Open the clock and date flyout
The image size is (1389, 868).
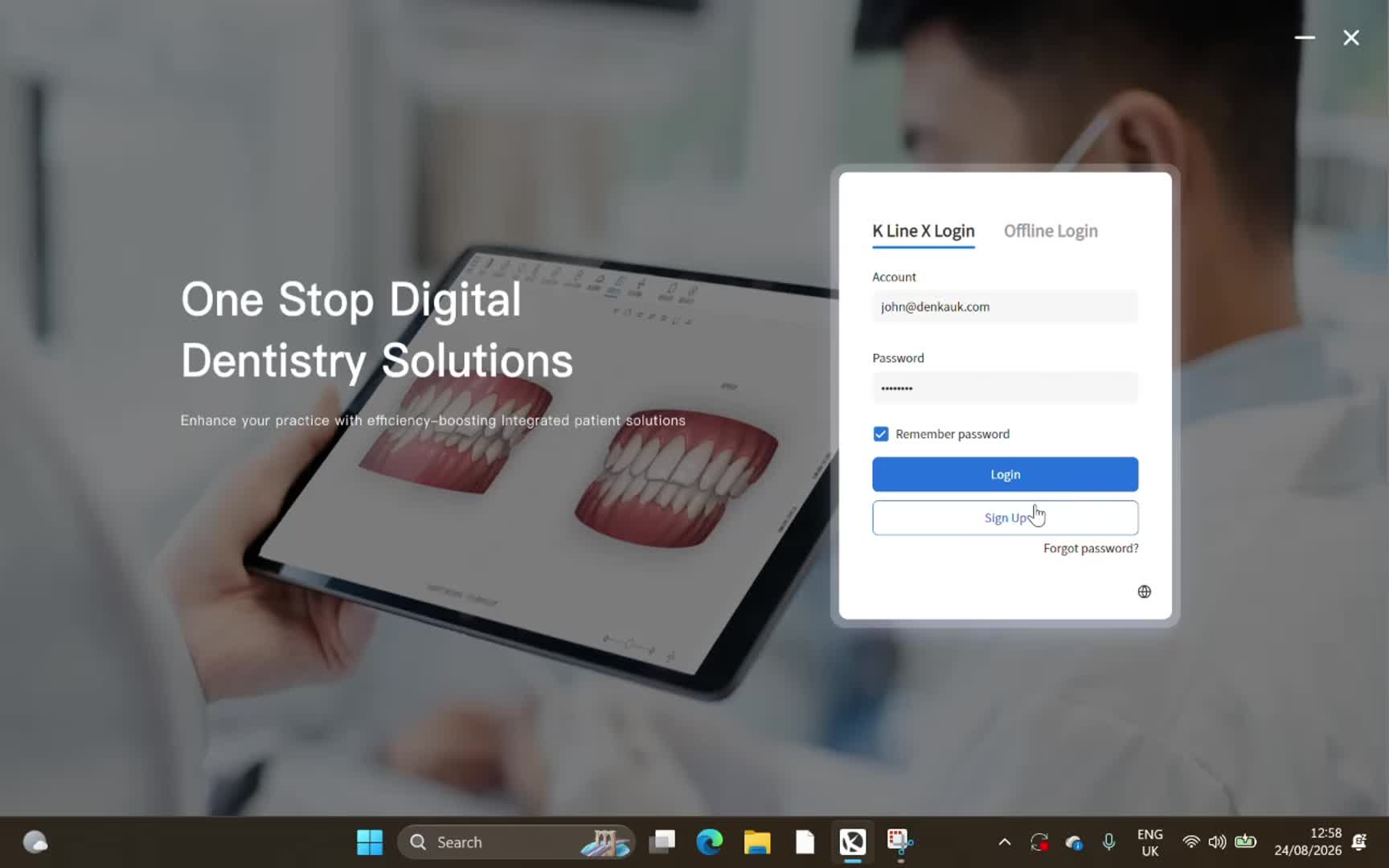point(1308,842)
